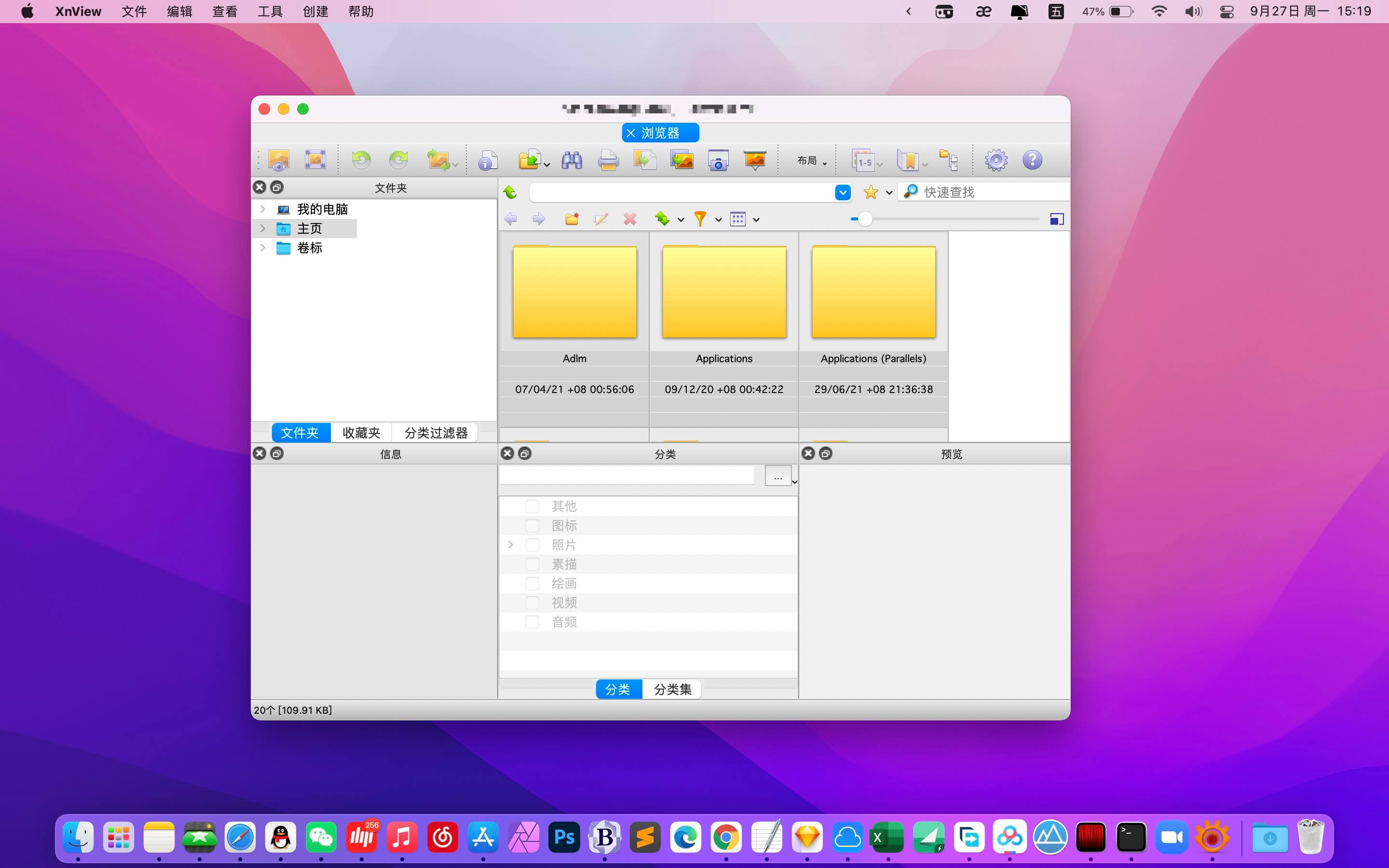
Task: Expand the 我的电脑 tree node
Action: pos(263,209)
